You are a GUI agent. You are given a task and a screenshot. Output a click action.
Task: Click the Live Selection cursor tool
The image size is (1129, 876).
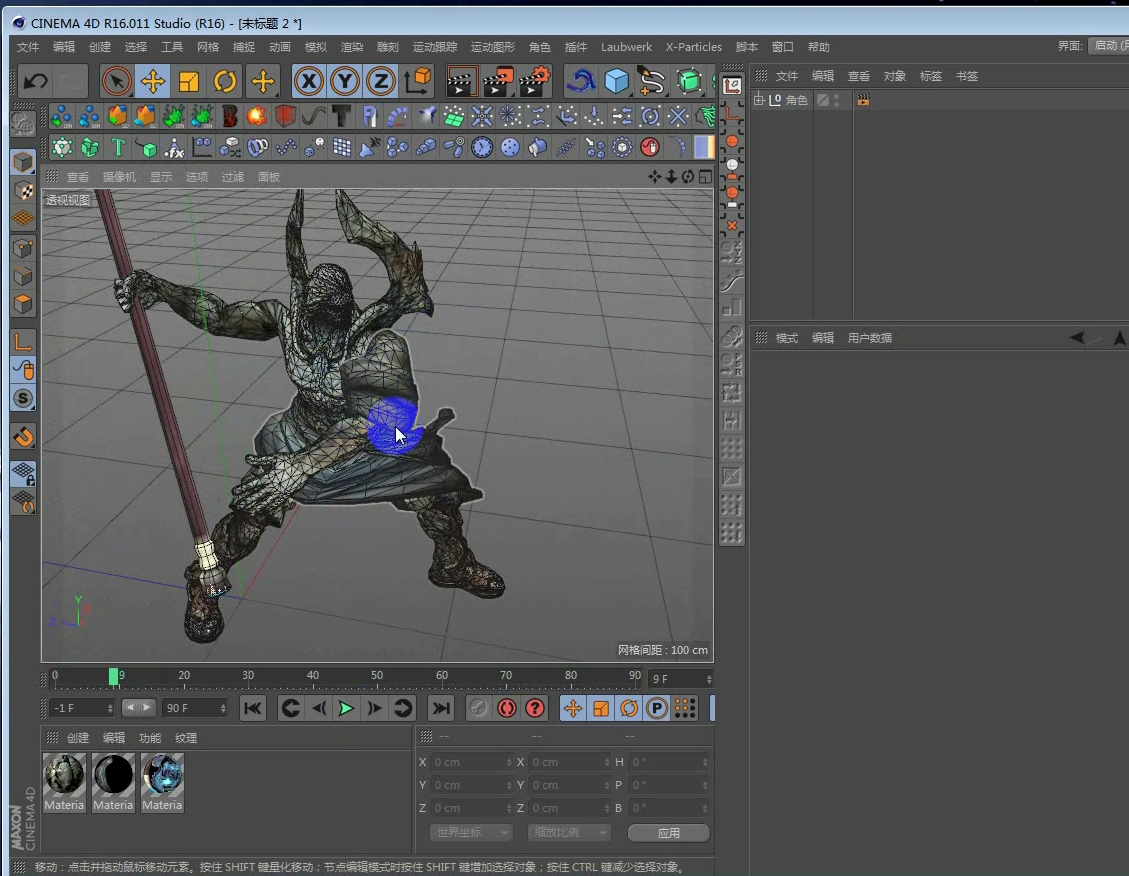116,81
